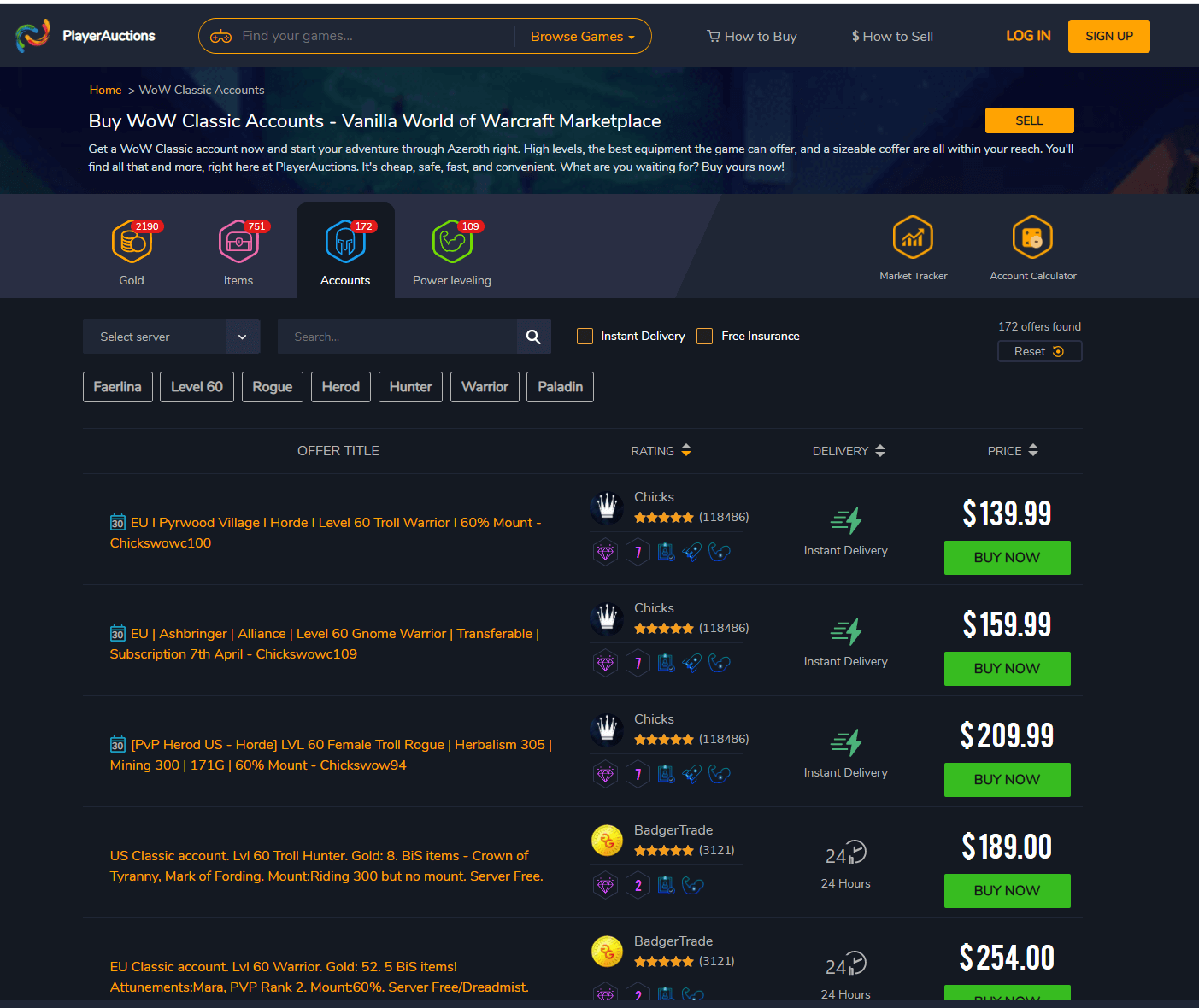Click level 2 badge in Troll Hunter offer

pyautogui.click(x=638, y=885)
